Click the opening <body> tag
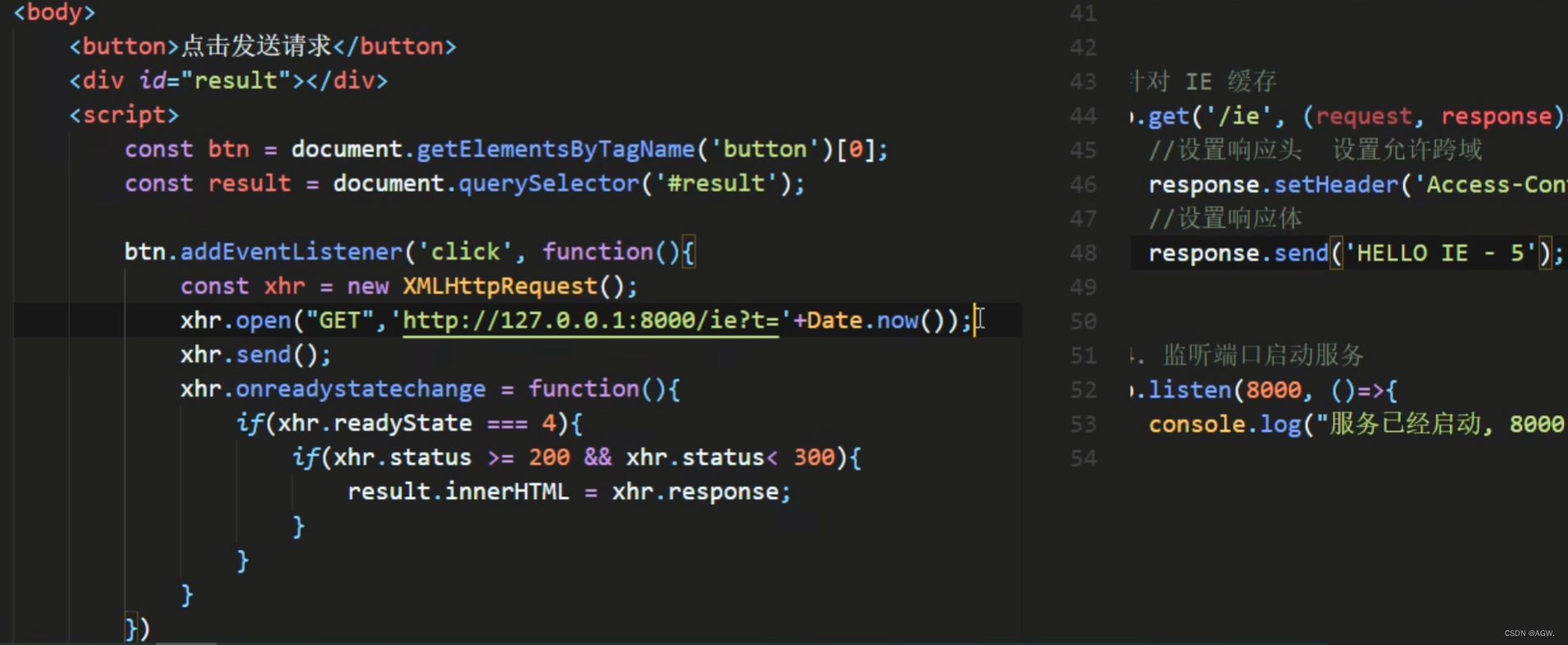The image size is (1568, 645). [54, 12]
